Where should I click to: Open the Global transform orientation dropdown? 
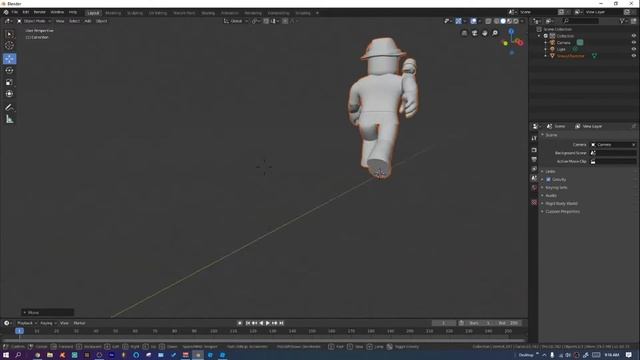point(236,21)
